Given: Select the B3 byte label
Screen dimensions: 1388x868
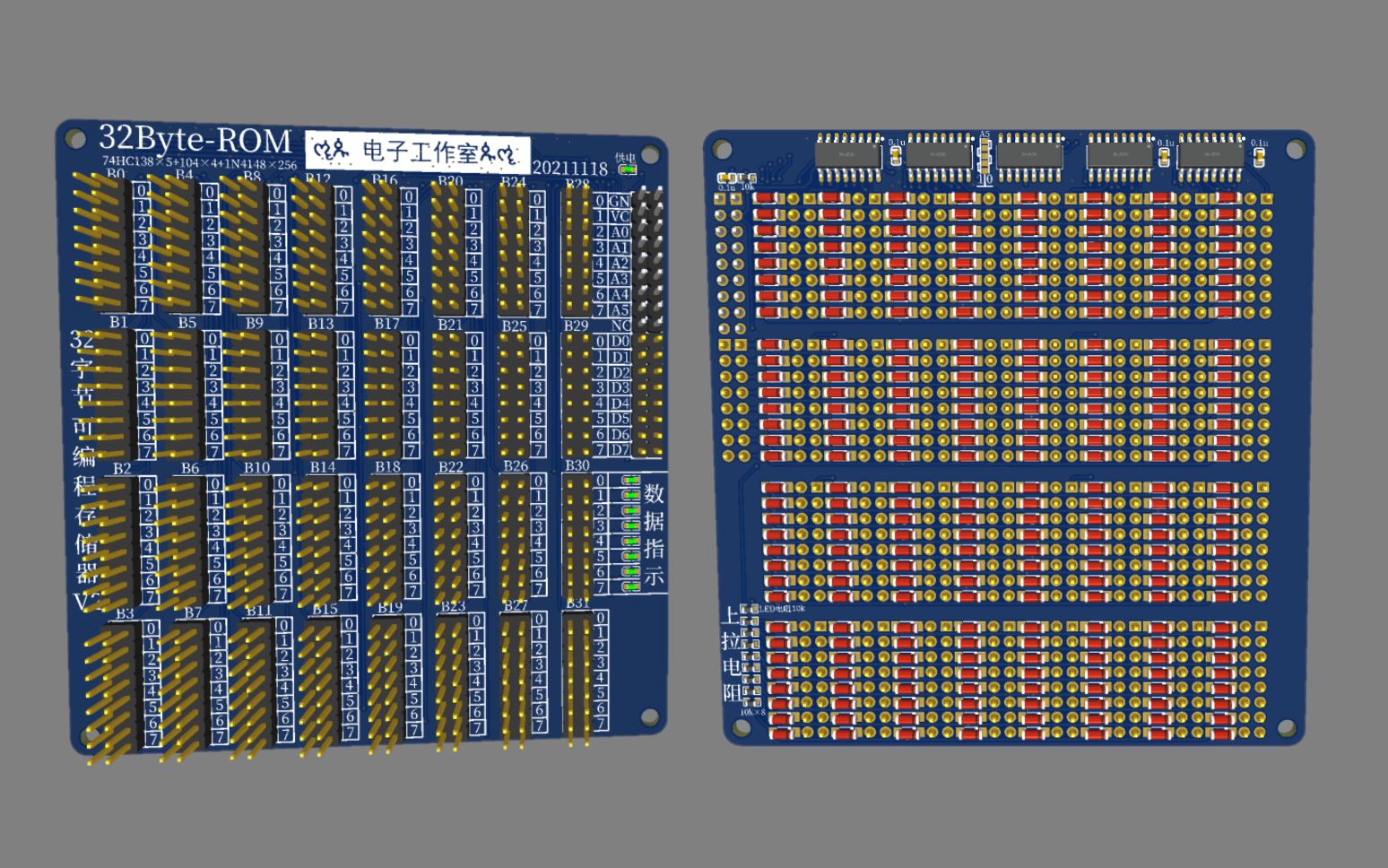Looking at the screenshot, I should tap(125, 613).
